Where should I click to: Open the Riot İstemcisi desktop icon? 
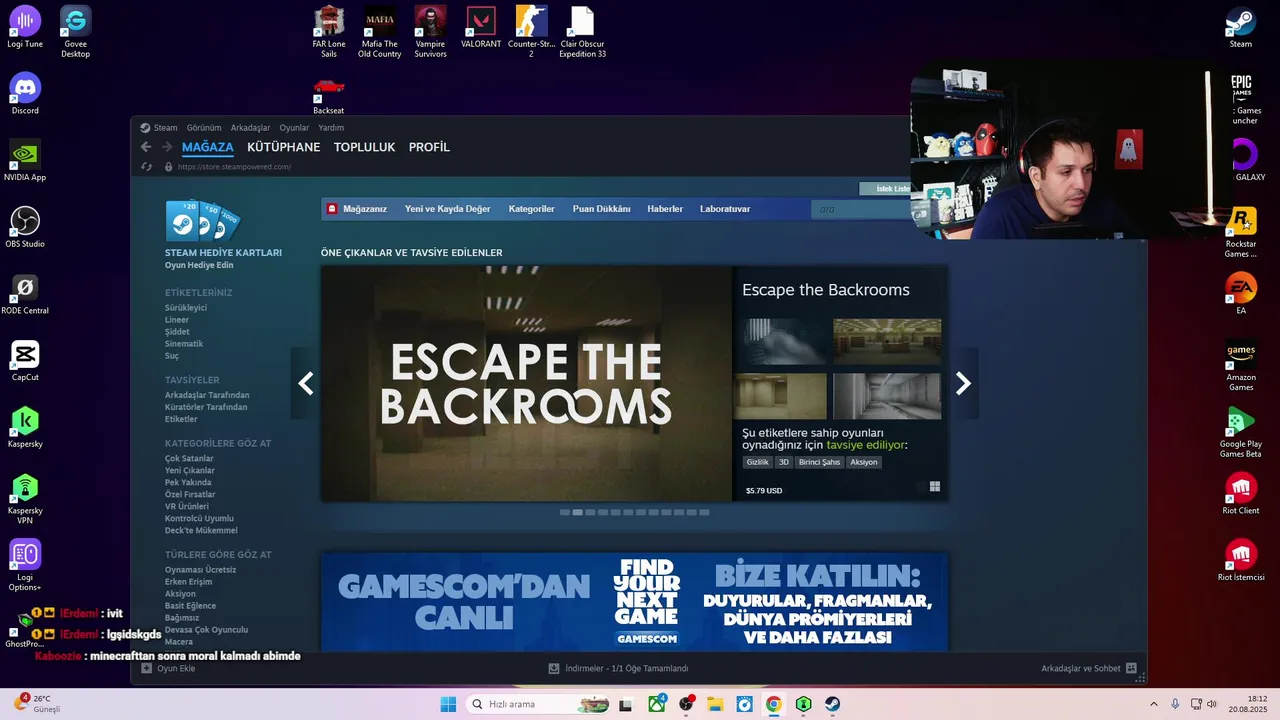1241,561
